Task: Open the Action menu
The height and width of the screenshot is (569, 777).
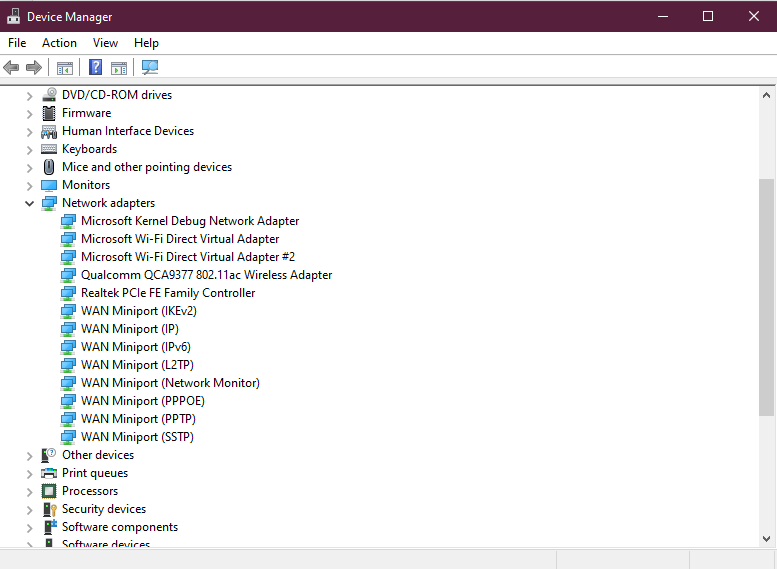Action: coord(59,43)
